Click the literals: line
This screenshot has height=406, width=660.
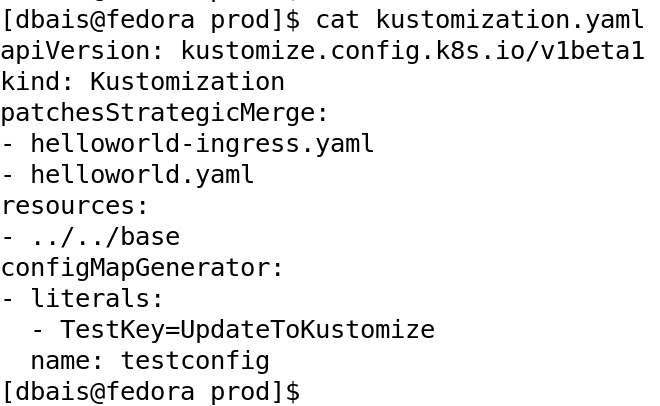click(x=97, y=298)
